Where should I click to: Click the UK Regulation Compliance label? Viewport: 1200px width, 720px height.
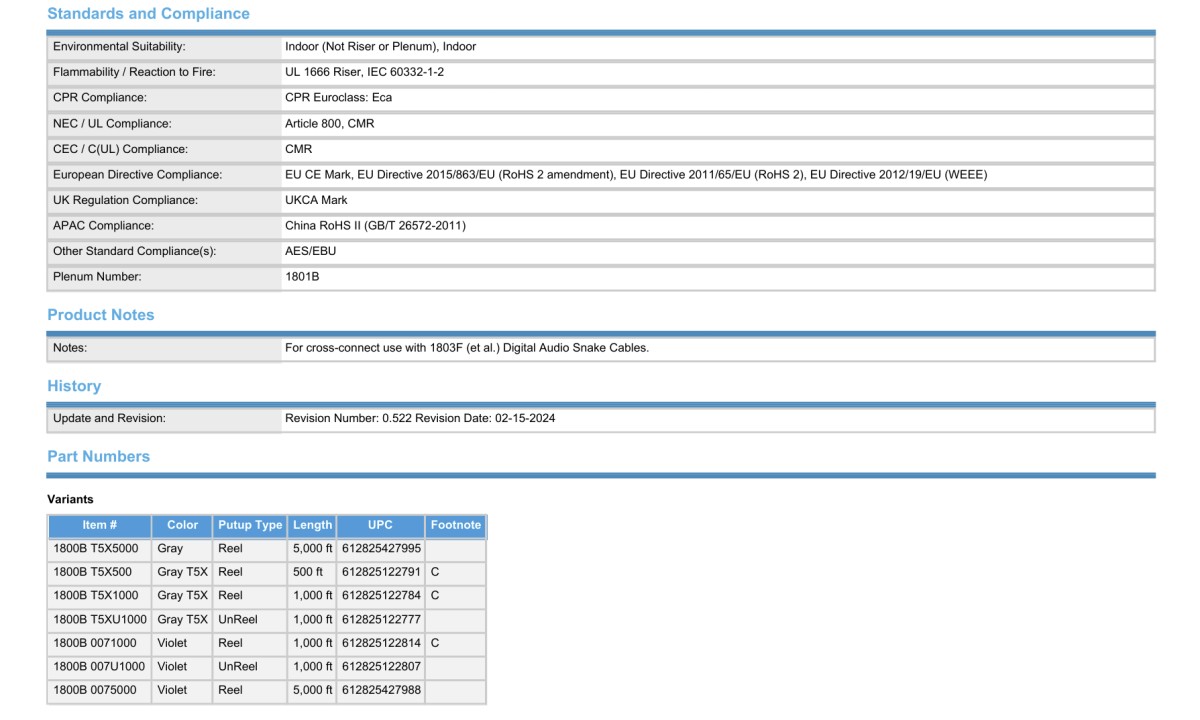point(125,200)
